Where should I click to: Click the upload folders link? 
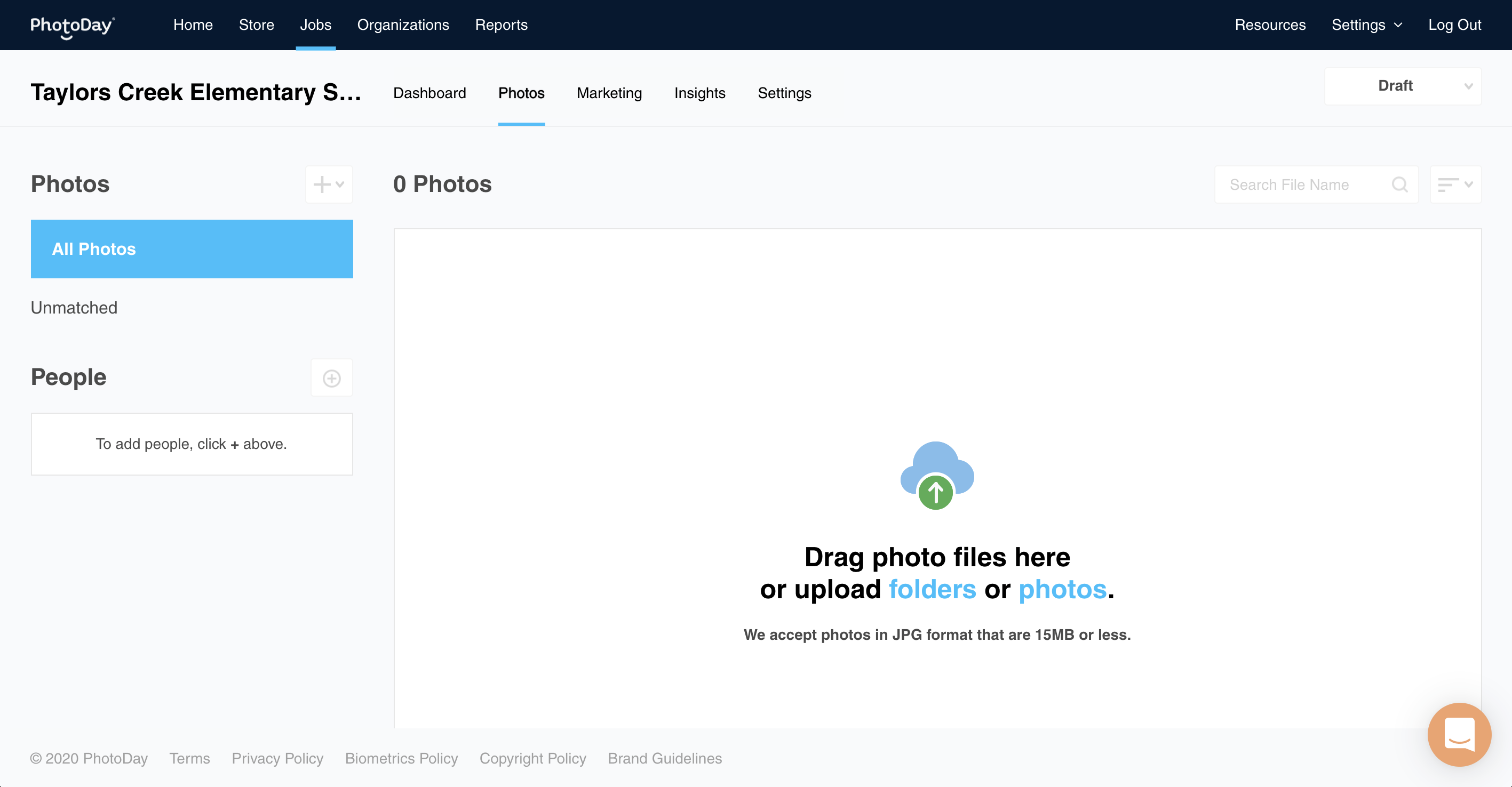(x=932, y=589)
